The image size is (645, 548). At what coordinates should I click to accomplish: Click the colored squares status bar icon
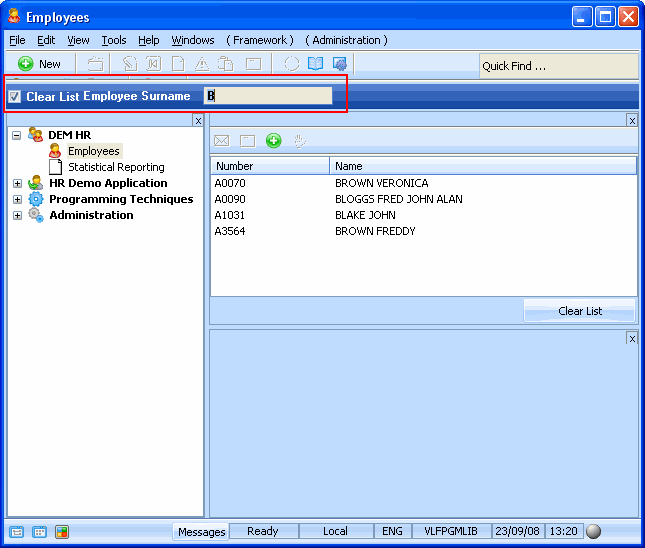point(62,532)
